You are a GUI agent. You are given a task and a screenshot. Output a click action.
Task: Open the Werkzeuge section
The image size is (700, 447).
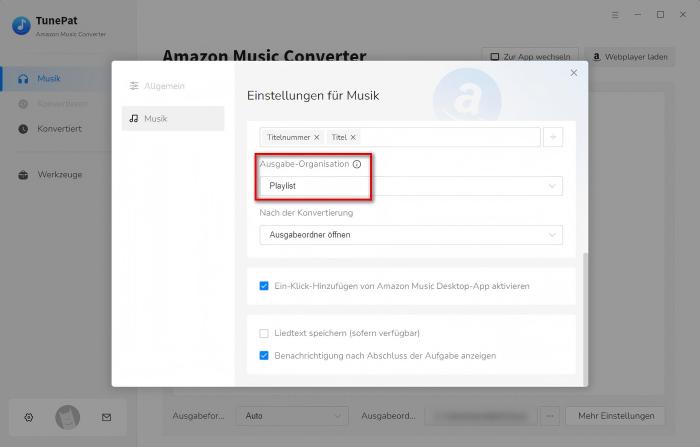click(56, 175)
